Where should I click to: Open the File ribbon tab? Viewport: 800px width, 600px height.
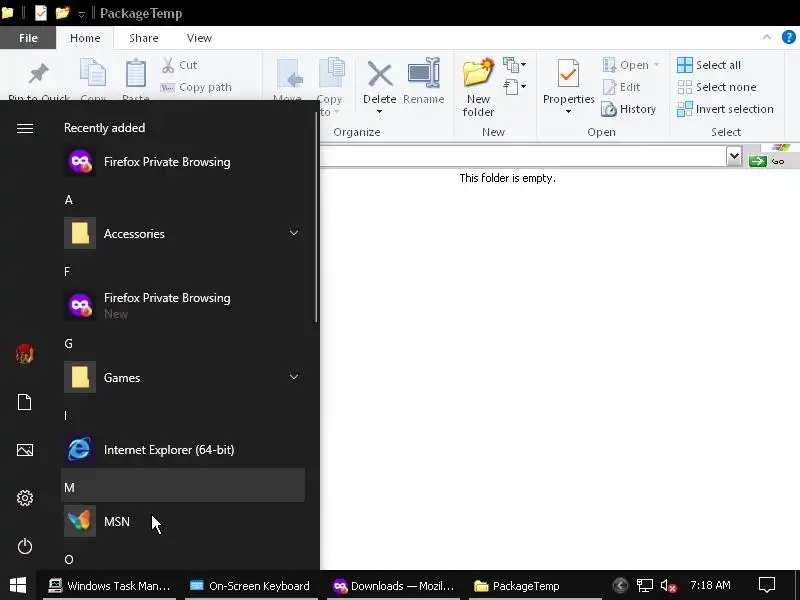(x=28, y=38)
